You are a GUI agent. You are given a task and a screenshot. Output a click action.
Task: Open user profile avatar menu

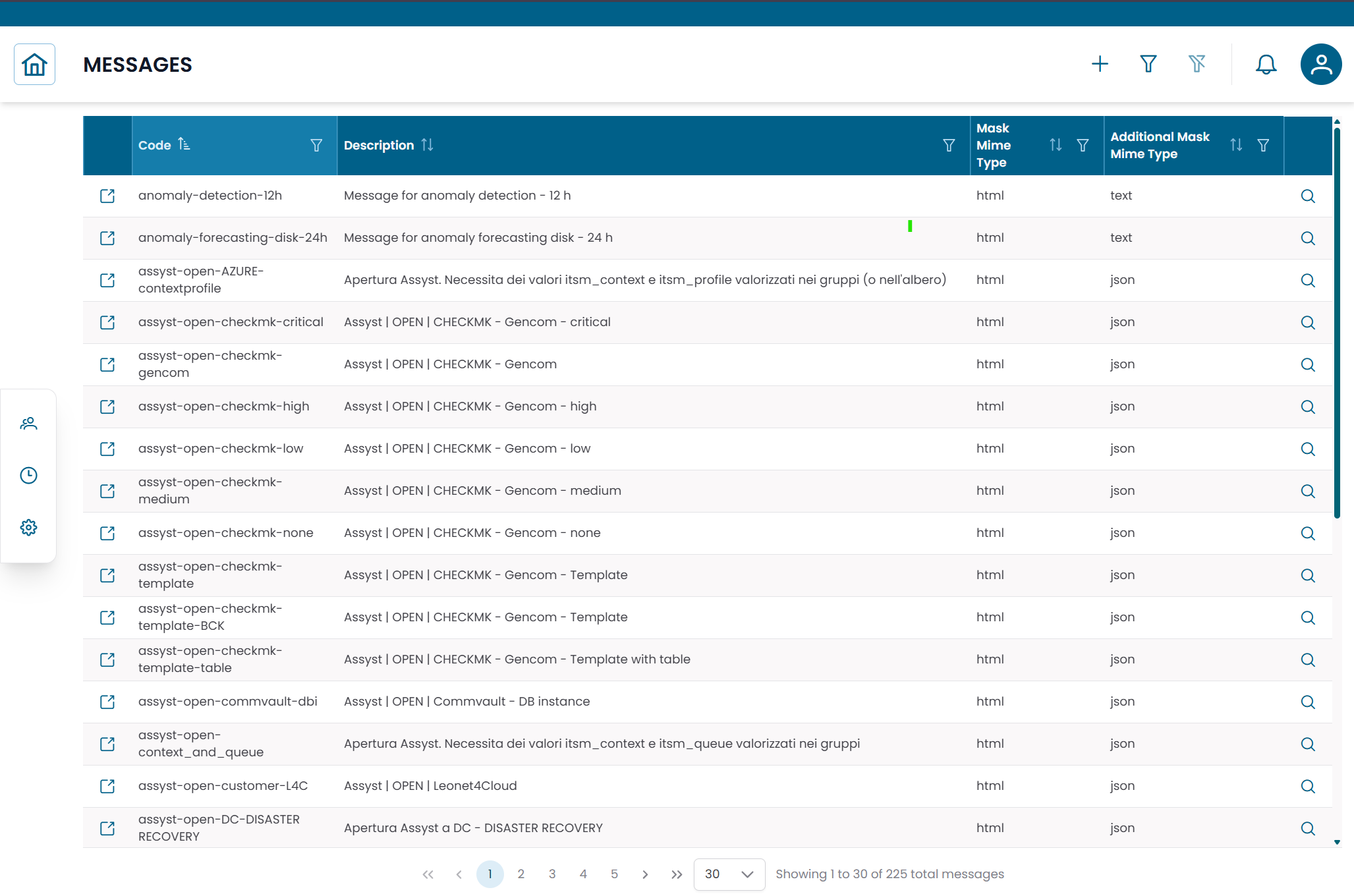1320,64
